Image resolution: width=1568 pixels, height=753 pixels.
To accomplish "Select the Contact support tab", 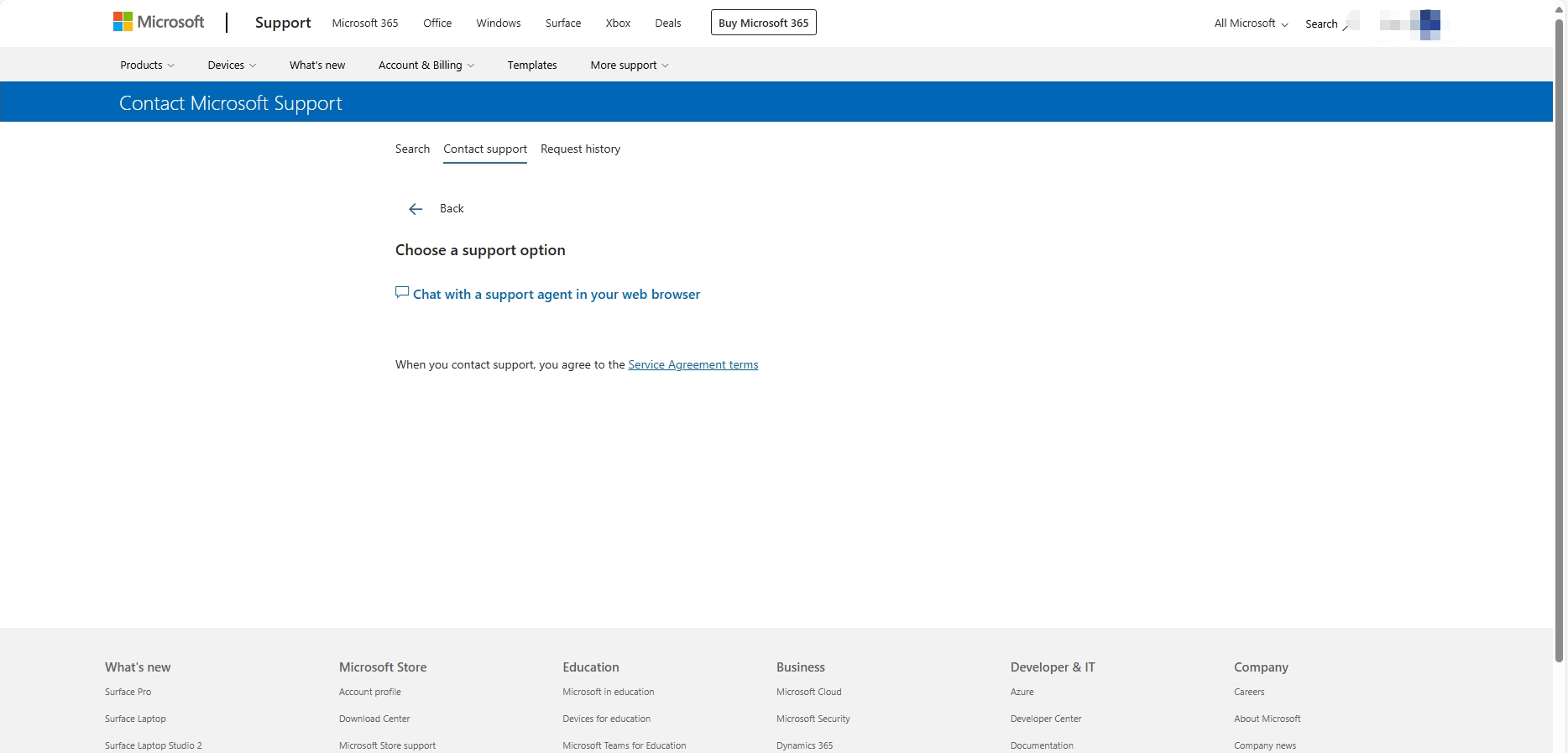I will pyautogui.click(x=485, y=149).
